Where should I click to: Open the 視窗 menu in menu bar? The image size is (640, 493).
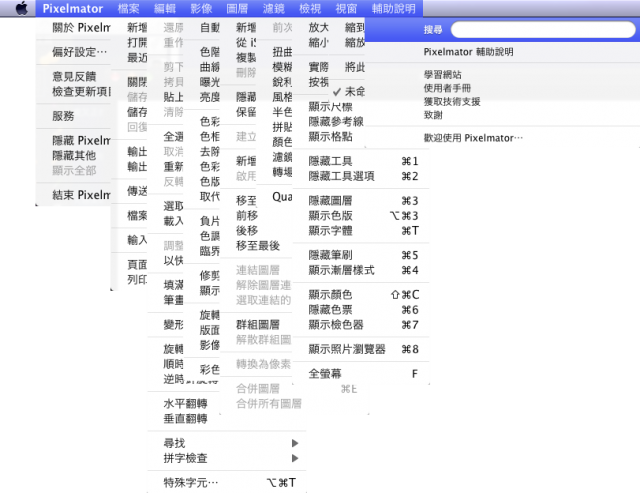(346, 9)
